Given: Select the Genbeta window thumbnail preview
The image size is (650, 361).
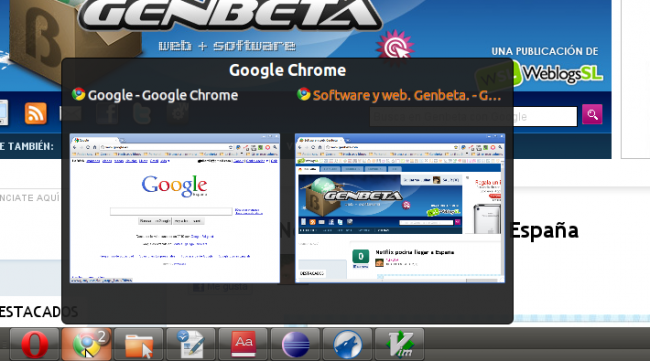Looking at the screenshot, I should 400,208.
